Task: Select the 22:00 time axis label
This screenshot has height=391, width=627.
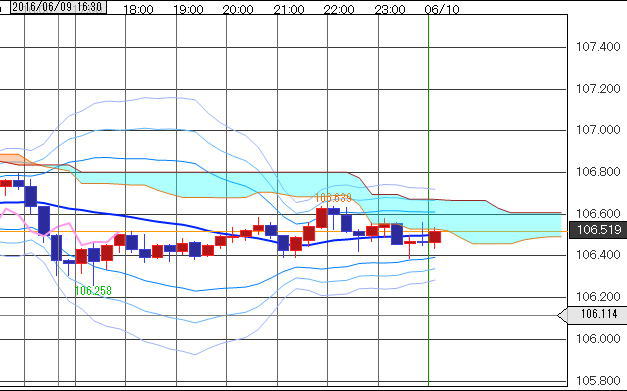Action: click(339, 10)
